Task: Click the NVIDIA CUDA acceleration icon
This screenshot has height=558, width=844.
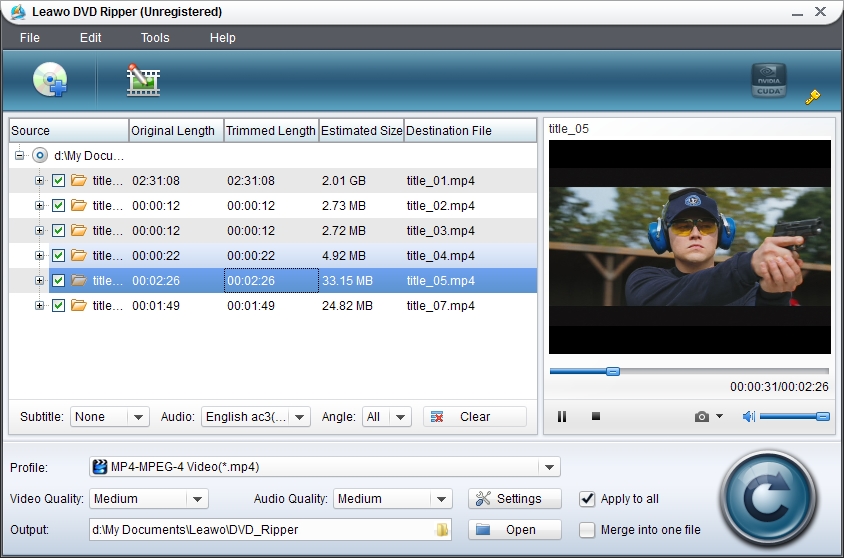Action: click(x=769, y=81)
